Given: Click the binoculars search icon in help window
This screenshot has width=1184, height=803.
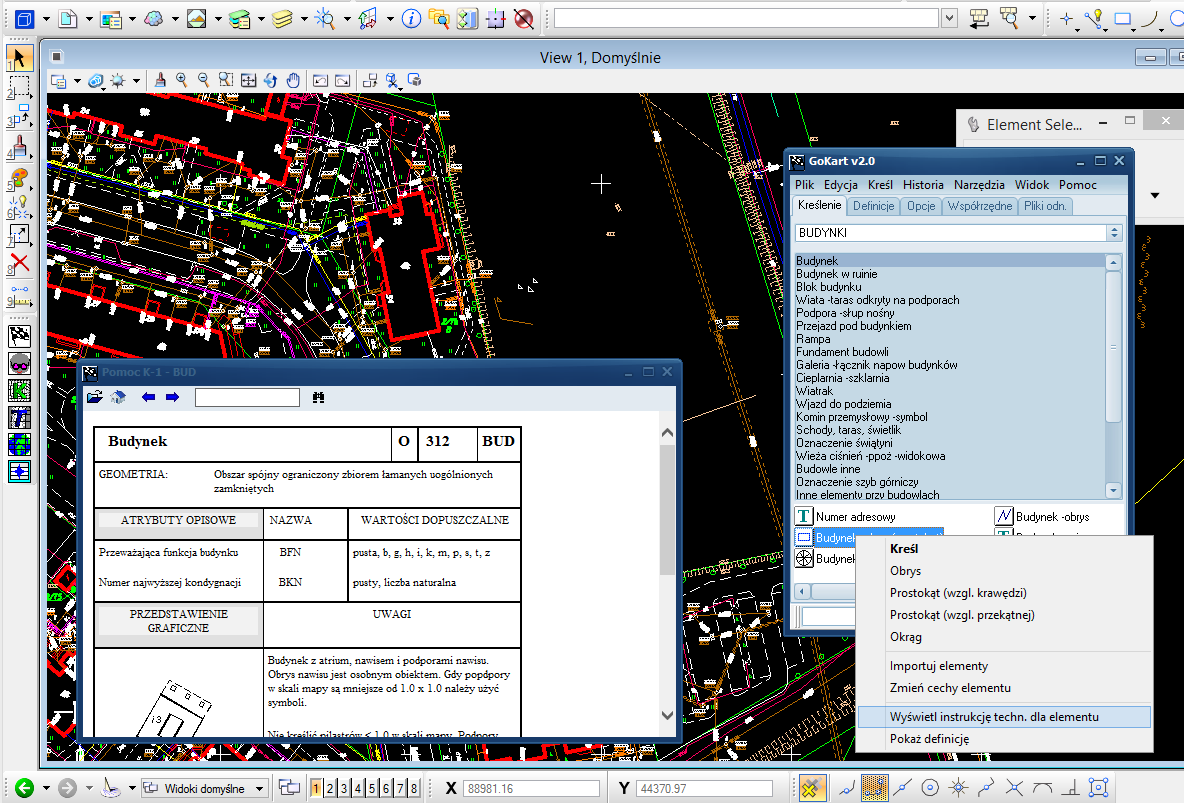Looking at the screenshot, I should (x=319, y=397).
